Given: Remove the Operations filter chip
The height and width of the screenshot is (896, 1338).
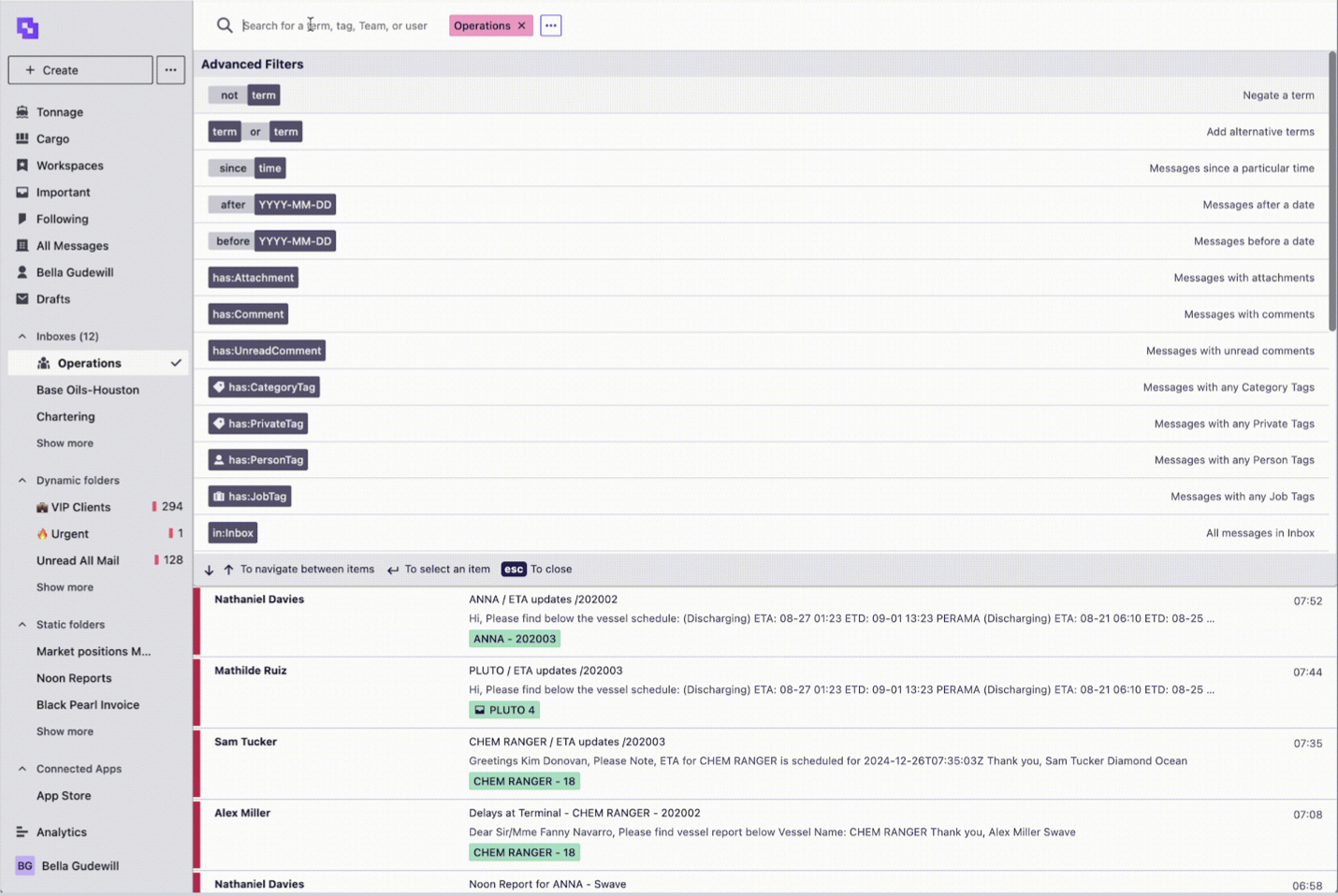Looking at the screenshot, I should coord(522,26).
